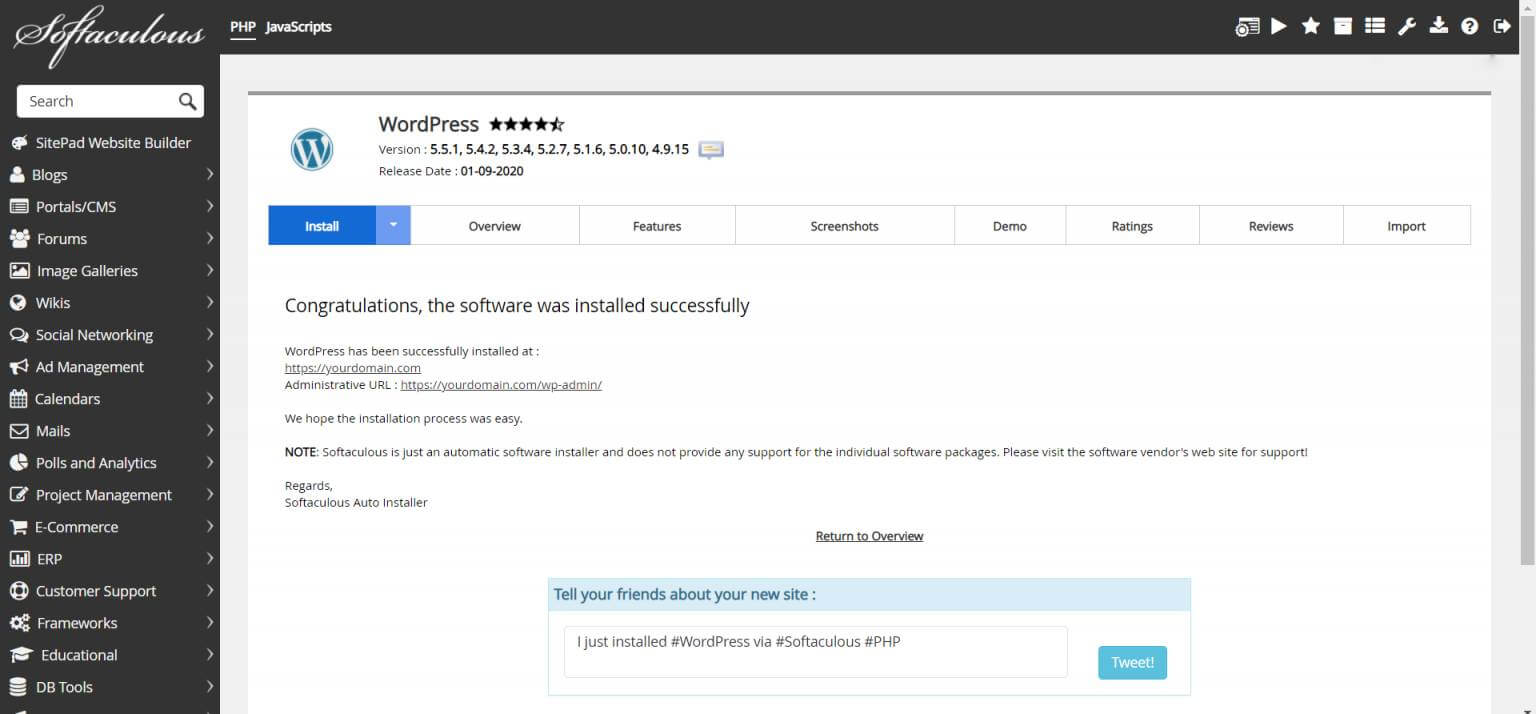Click the Ad Management megaphone icon
1536x714 pixels.
click(x=18, y=367)
